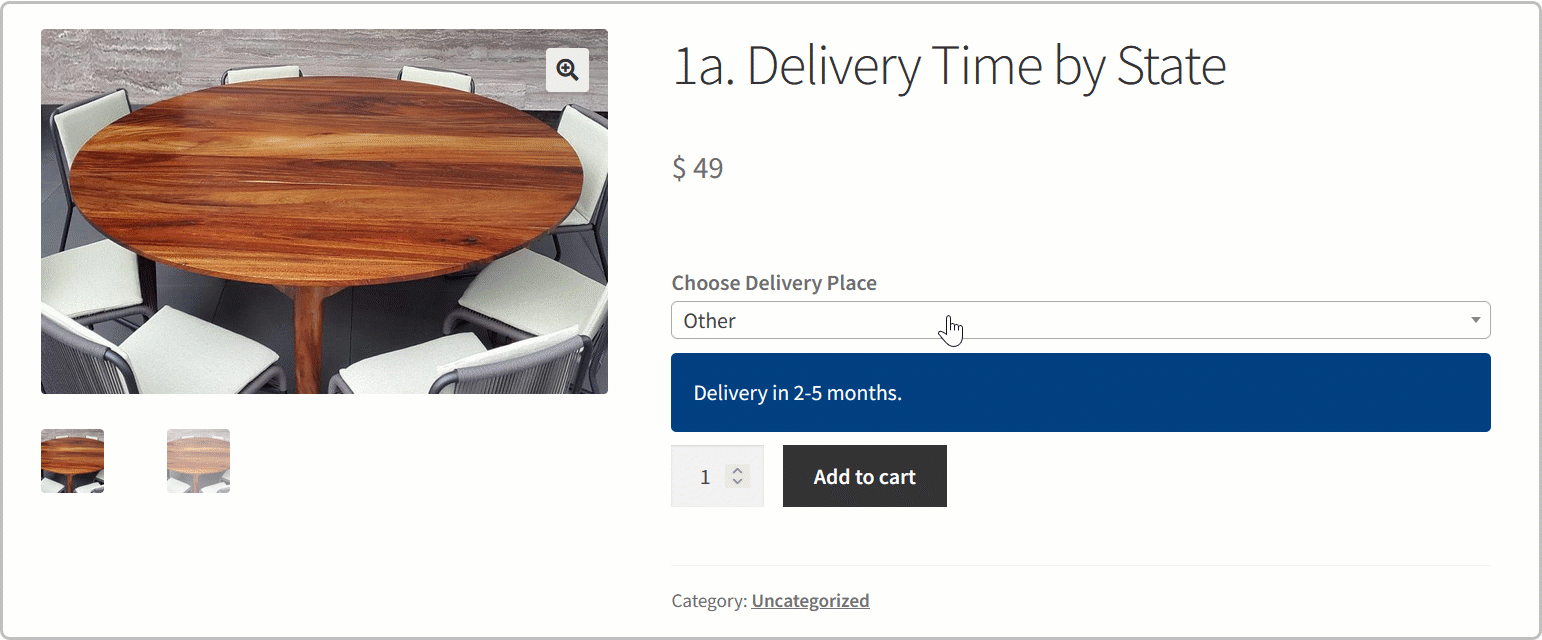Click the blue delivery notice message
This screenshot has height=640, width=1542.
click(x=797, y=392)
